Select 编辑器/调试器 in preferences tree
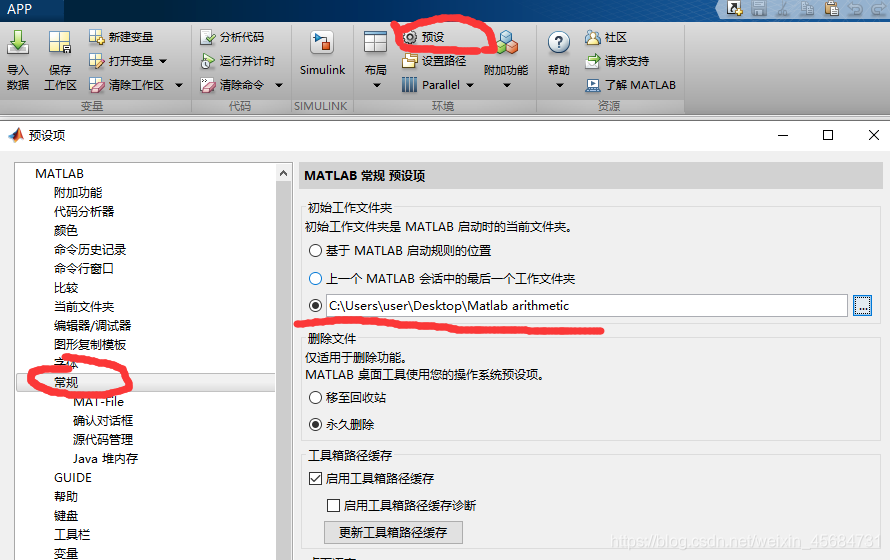The width and height of the screenshot is (890, 560). point(93,326)
